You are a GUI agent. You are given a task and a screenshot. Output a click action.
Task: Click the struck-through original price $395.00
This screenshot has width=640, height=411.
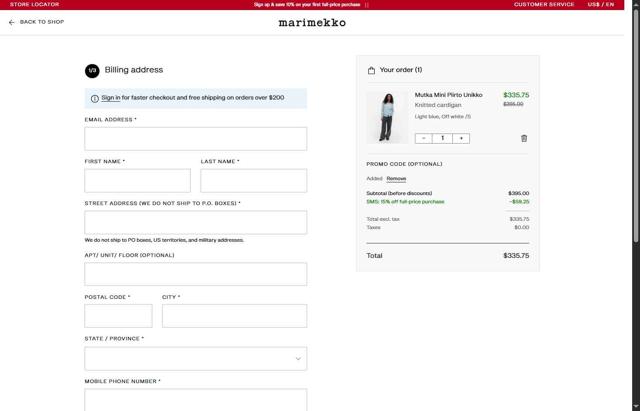(x=513, y=104)
